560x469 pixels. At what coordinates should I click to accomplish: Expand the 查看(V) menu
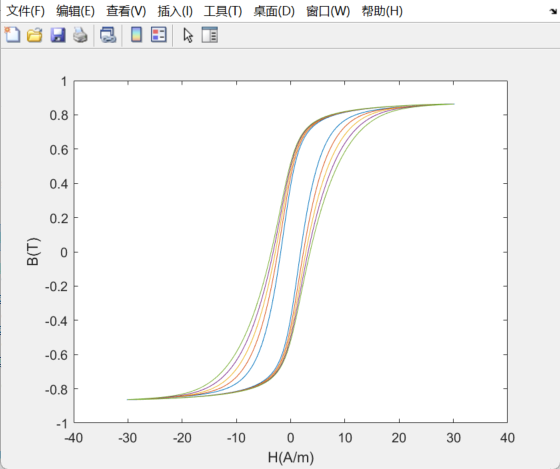[126, 11]
